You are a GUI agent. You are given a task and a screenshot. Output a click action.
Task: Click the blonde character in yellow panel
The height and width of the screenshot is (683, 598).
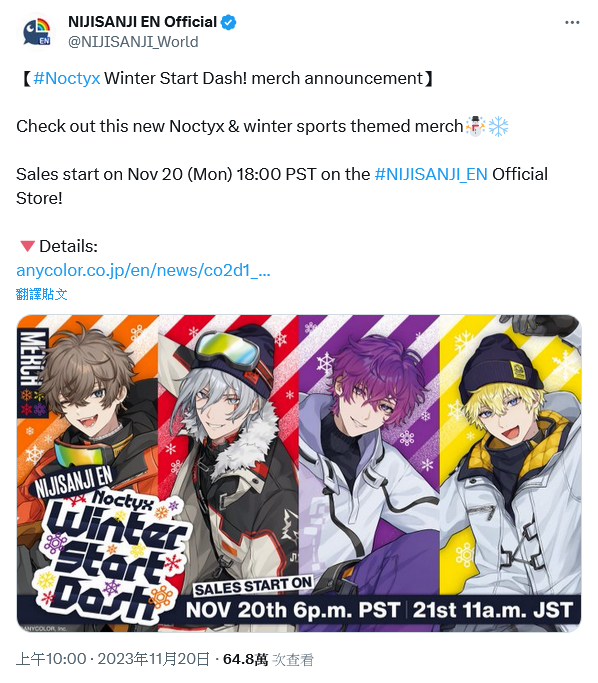point(510,453)
